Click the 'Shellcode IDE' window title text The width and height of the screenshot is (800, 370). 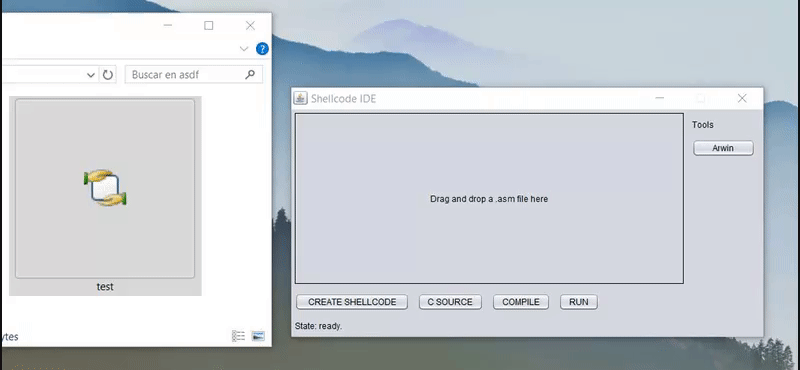343,99
